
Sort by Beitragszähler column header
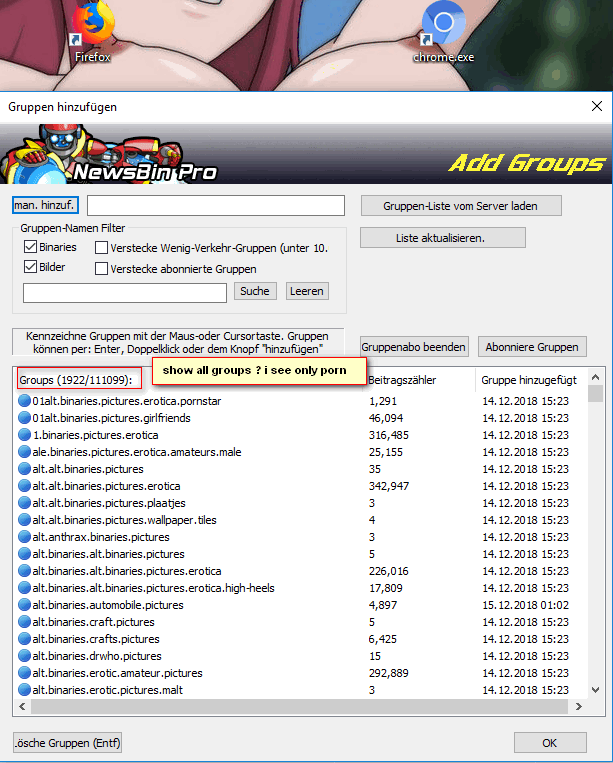click(x=402, y=380)
